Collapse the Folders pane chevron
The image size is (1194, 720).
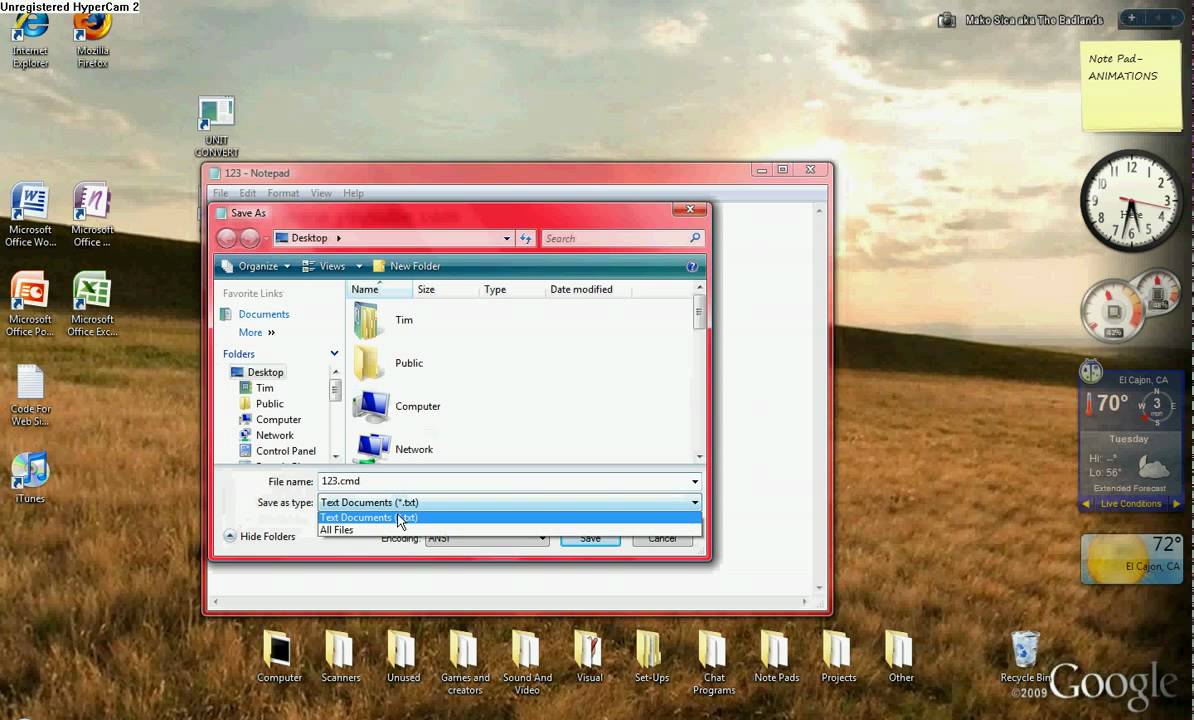[334, 354]
